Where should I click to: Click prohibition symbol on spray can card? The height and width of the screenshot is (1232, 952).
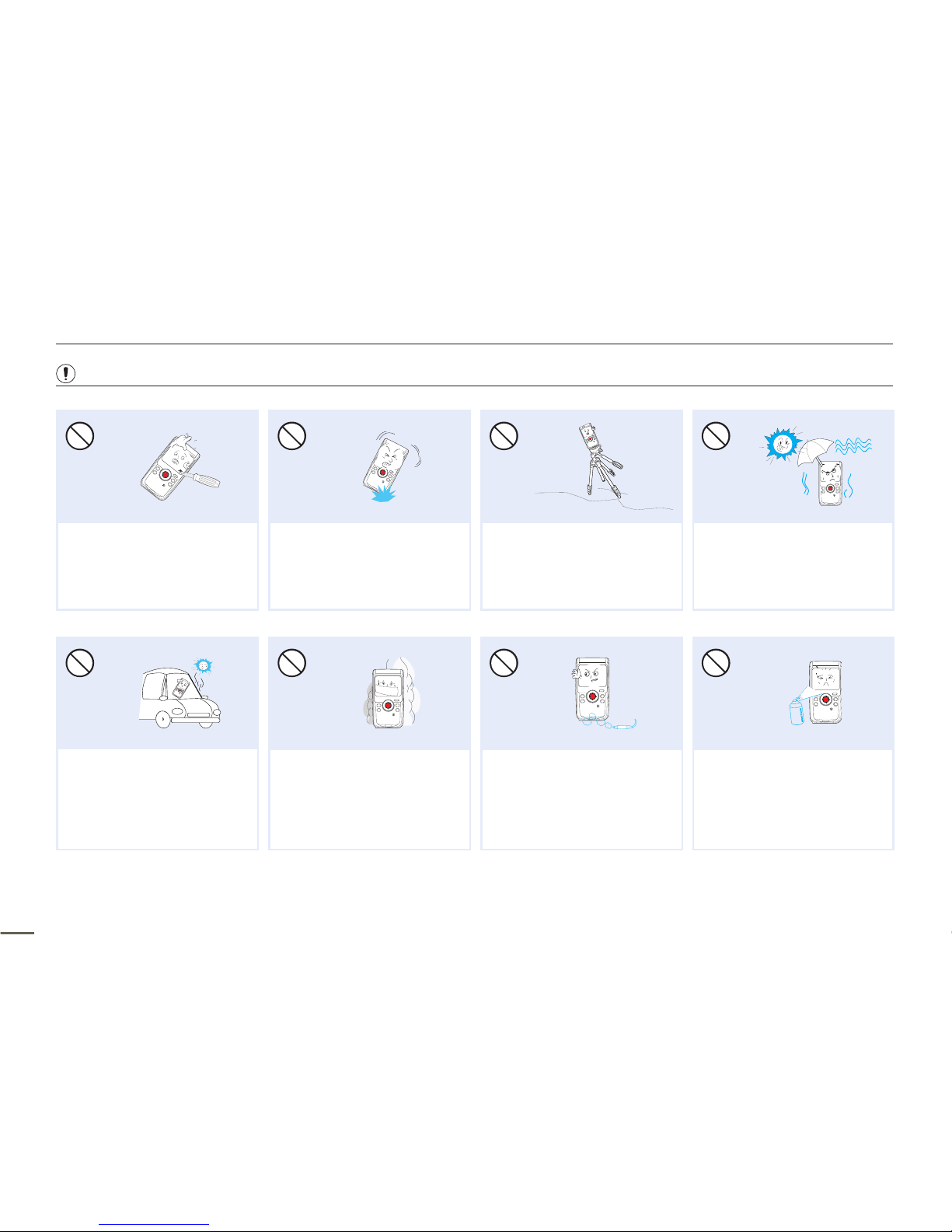716,662
